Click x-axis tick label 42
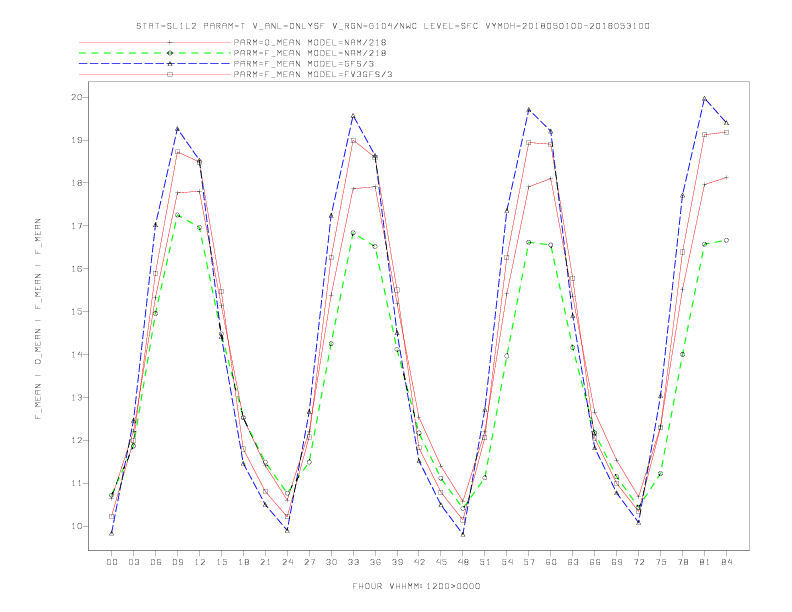The width and height of the screenshot is (792, 612). point(419,562)
